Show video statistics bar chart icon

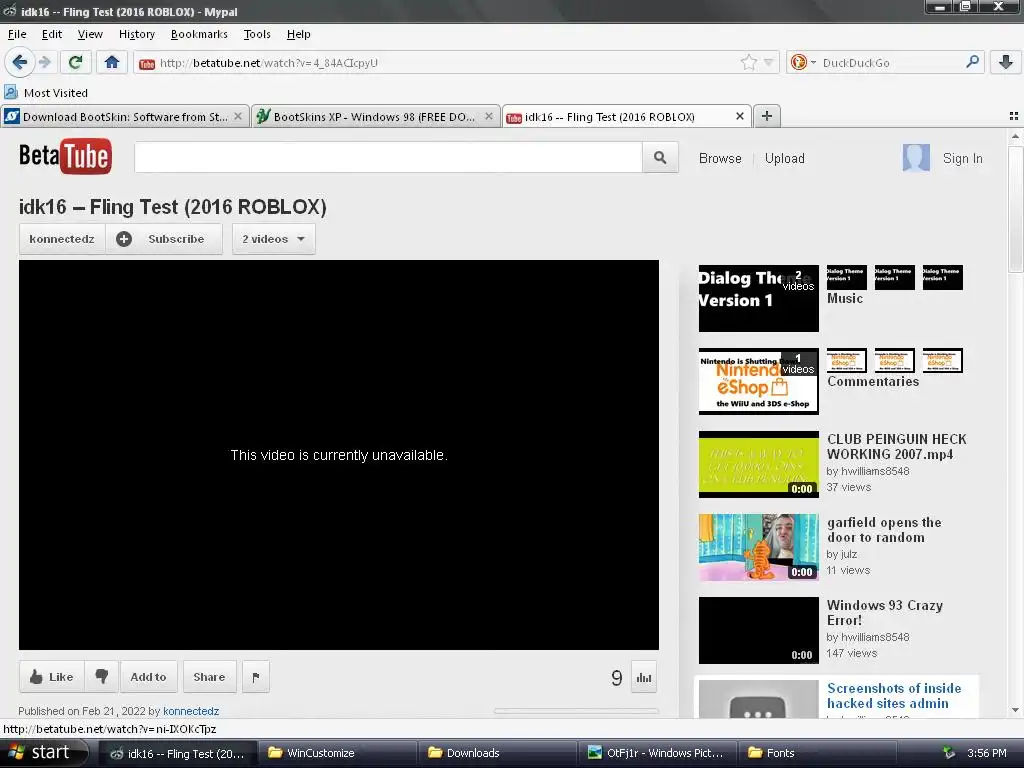pyautogui.click(x=644, y=677)
